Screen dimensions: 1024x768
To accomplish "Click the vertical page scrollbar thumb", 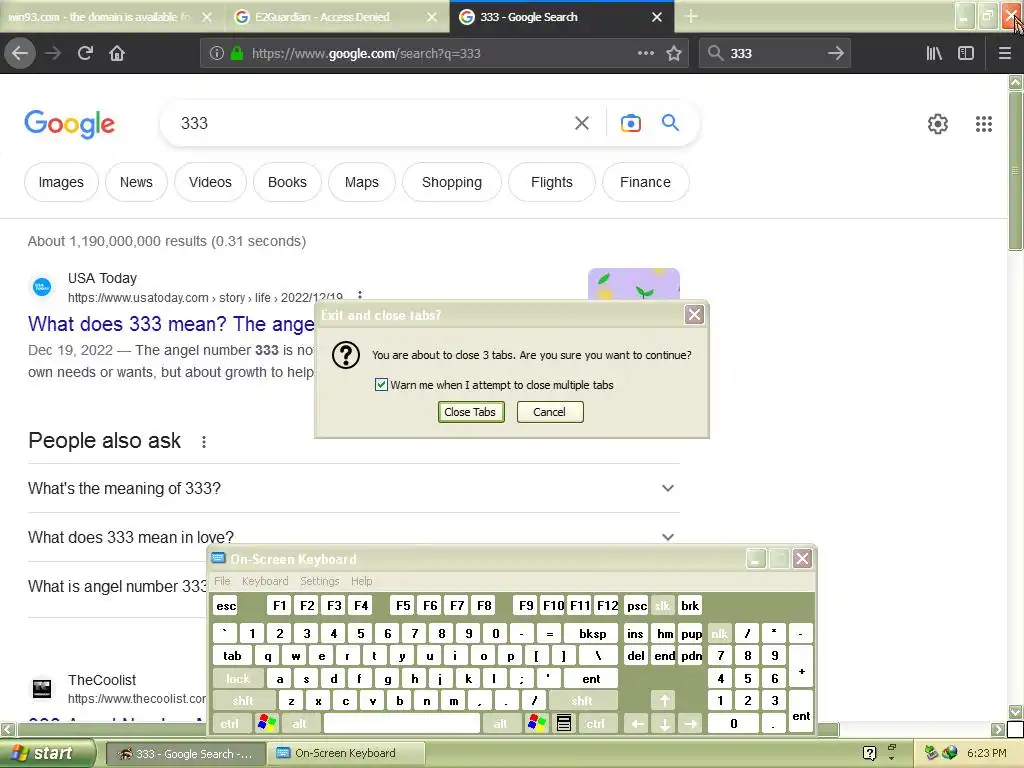I will click(x=1015, y=171).
